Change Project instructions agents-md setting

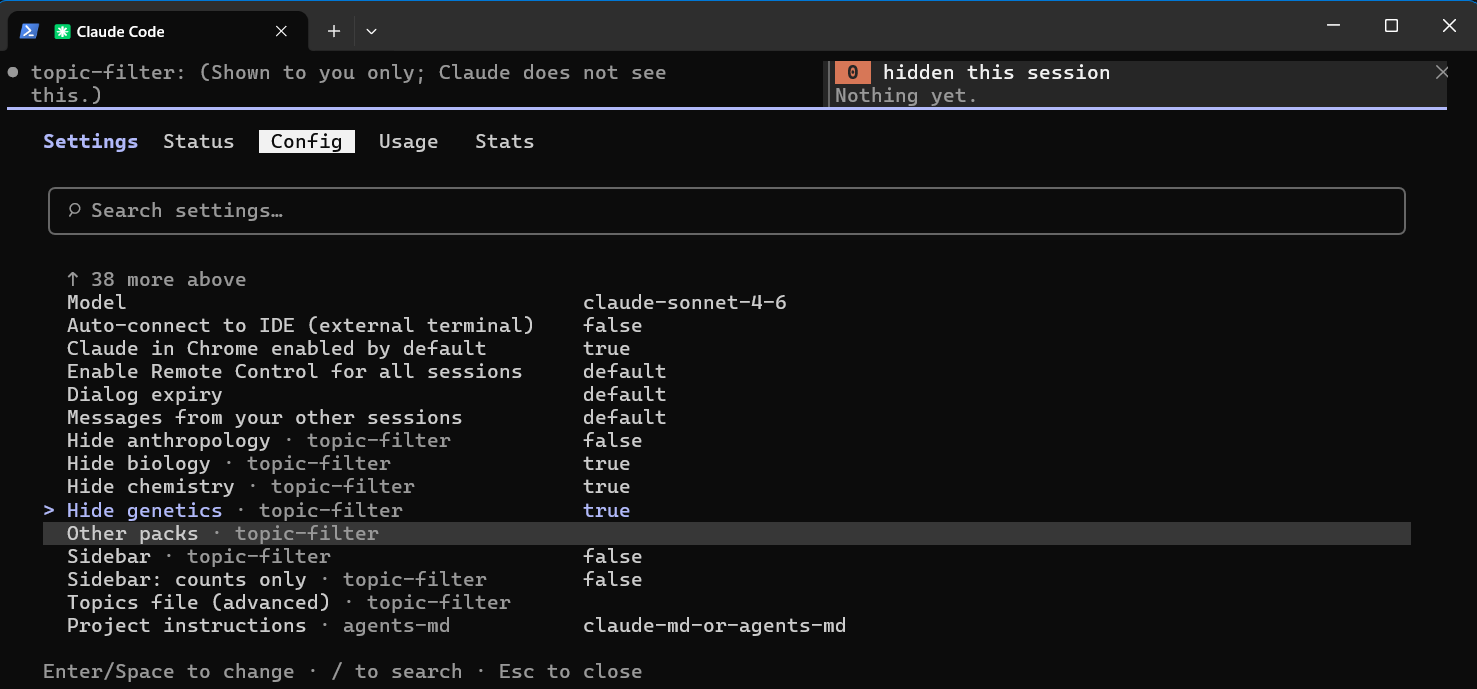click(727, 625)
